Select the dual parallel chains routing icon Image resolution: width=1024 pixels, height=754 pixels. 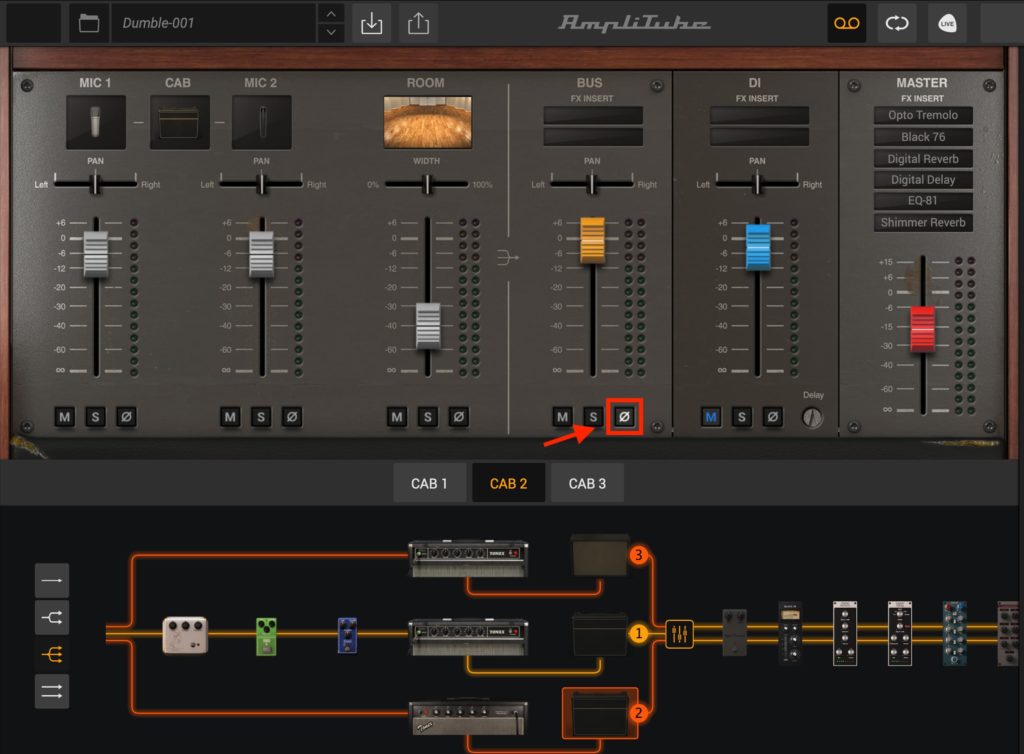point(52,691)
